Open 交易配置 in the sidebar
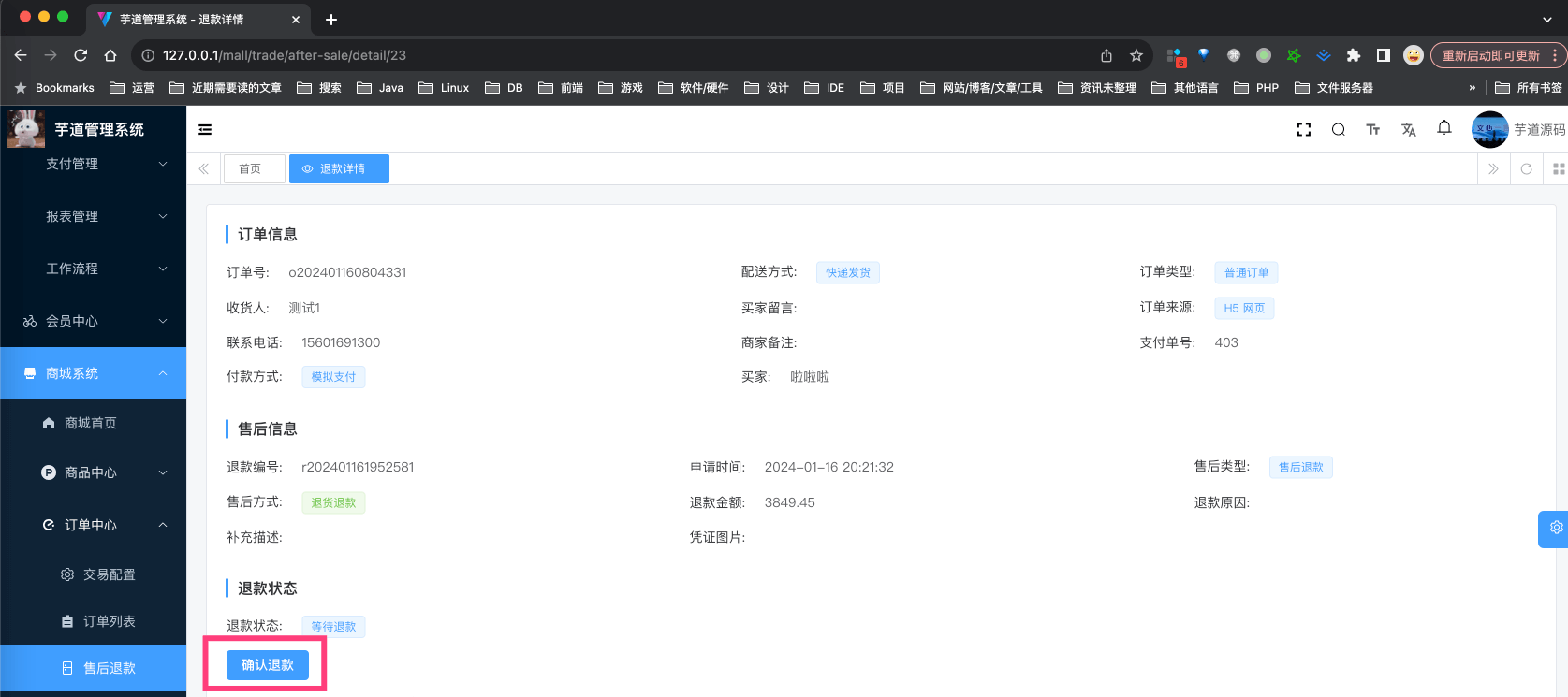The image size is (1568, 697). (109, 574)
